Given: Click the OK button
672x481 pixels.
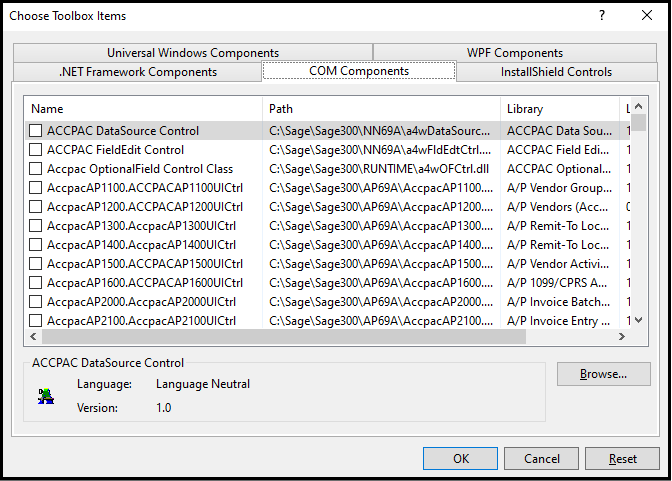Looking at the screenshot, I should click(x=460, y=459).
